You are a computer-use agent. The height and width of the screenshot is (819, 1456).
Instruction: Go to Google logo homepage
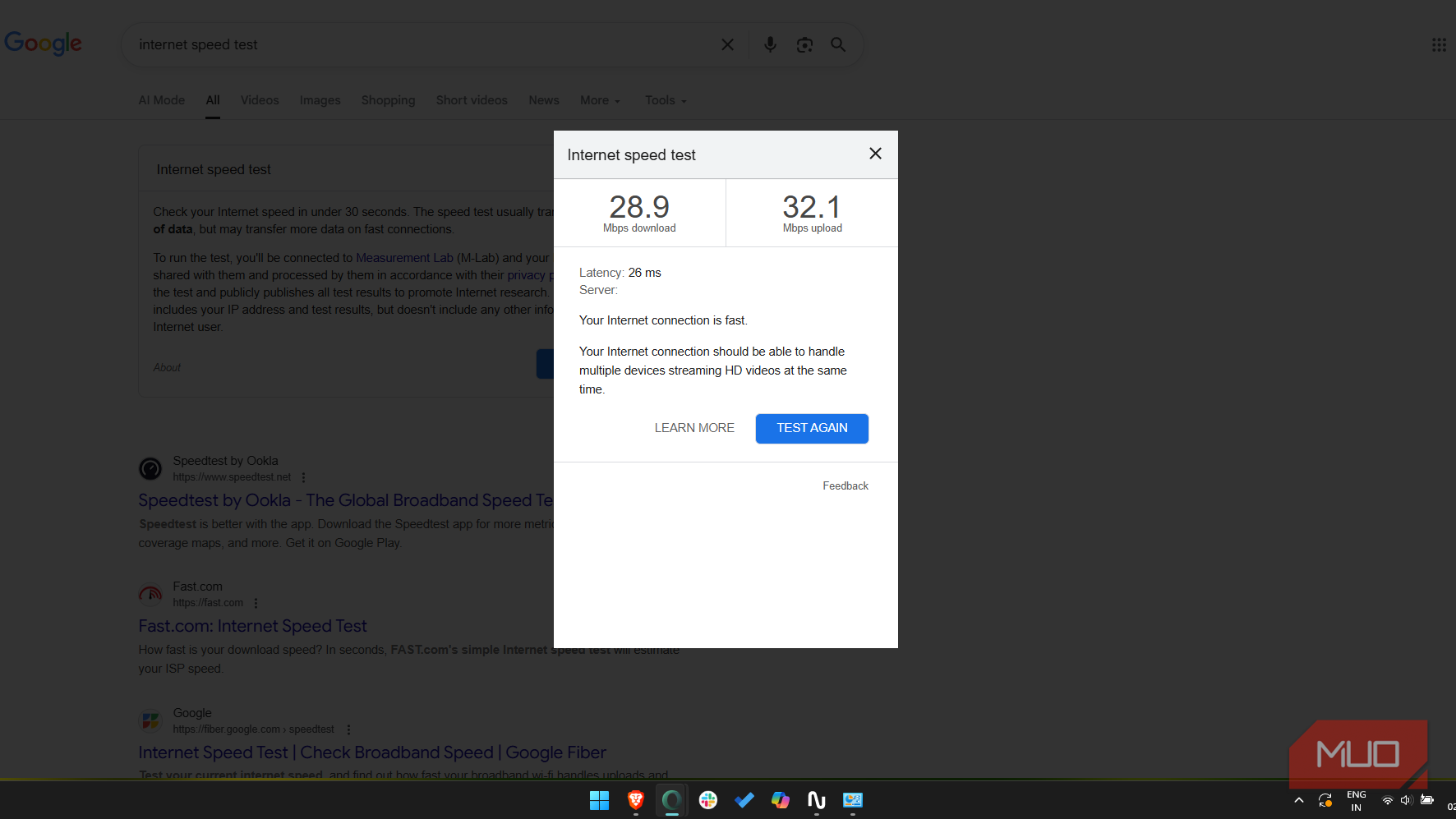pos(44,44)
